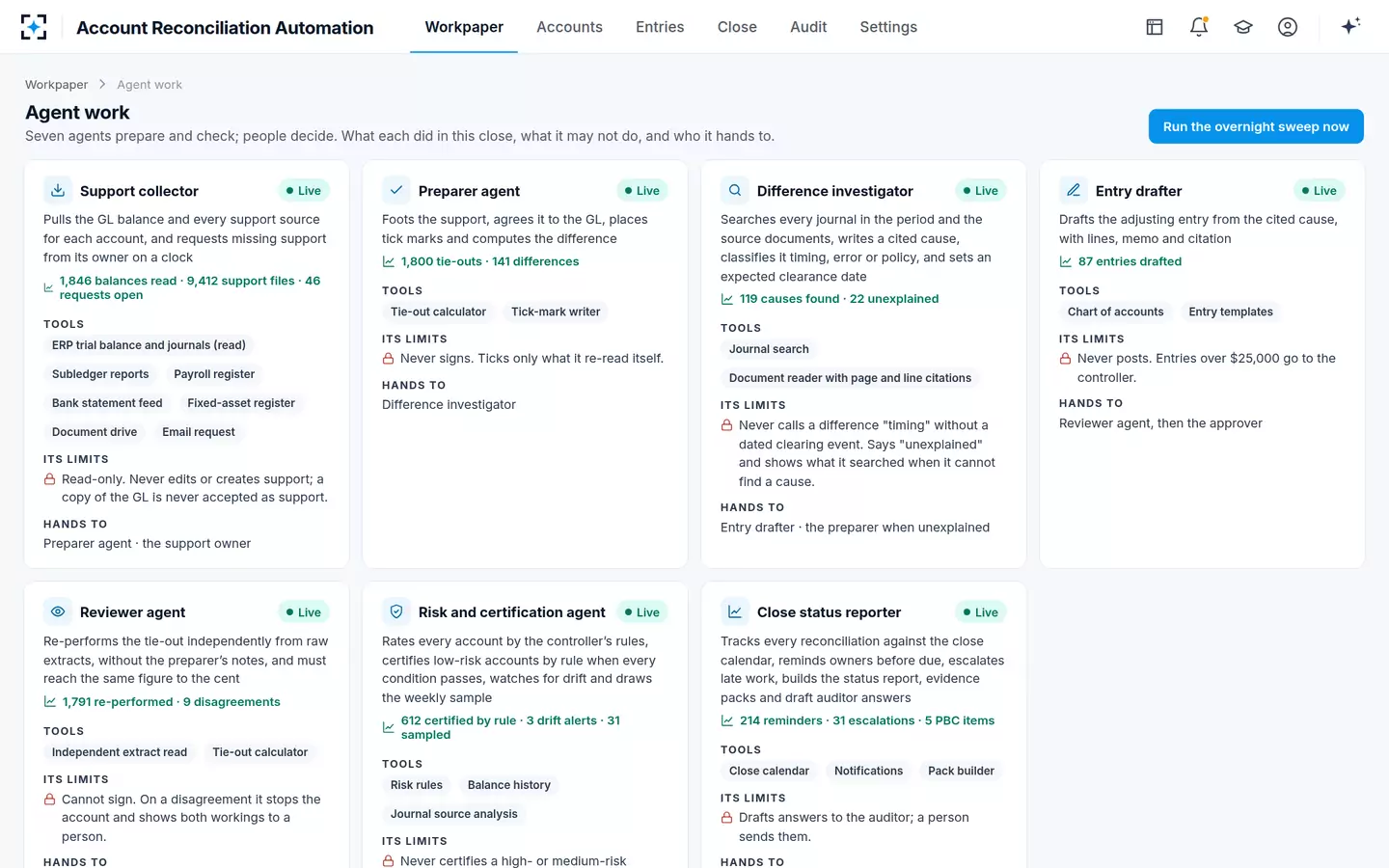Click the Difference investigator magnifier icon
The image size is (1389, 868).
(735, 190)
